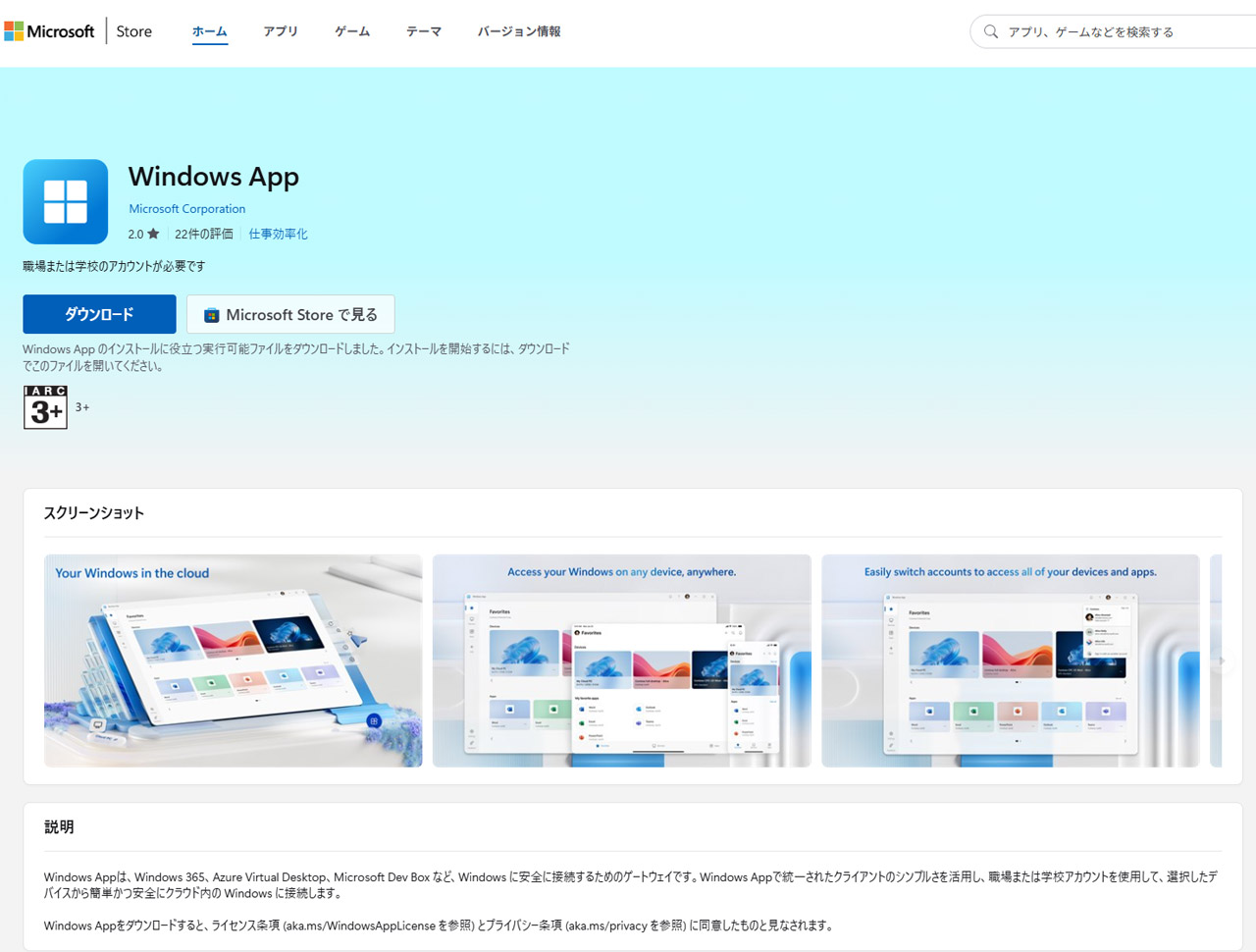Click the IARC 3+ rating badge

pos(45,406)
